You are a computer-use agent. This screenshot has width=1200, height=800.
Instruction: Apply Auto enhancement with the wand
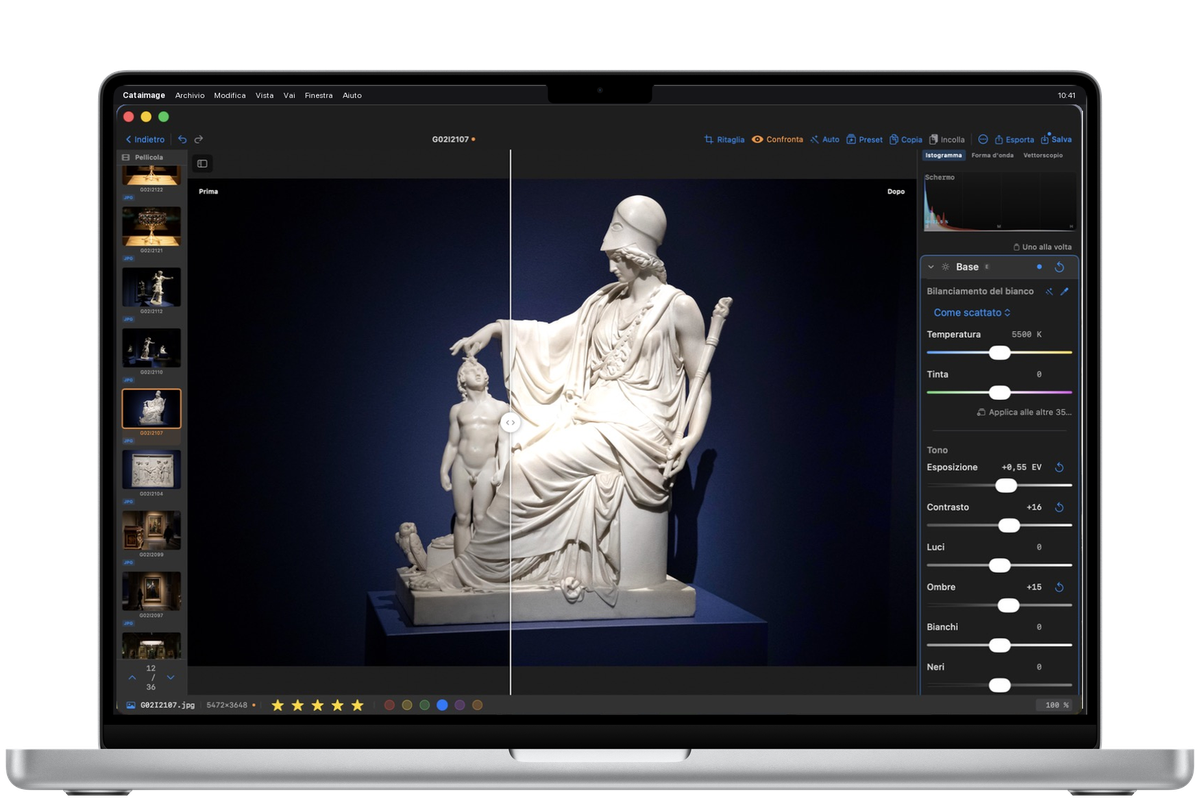tap(825, 139)
